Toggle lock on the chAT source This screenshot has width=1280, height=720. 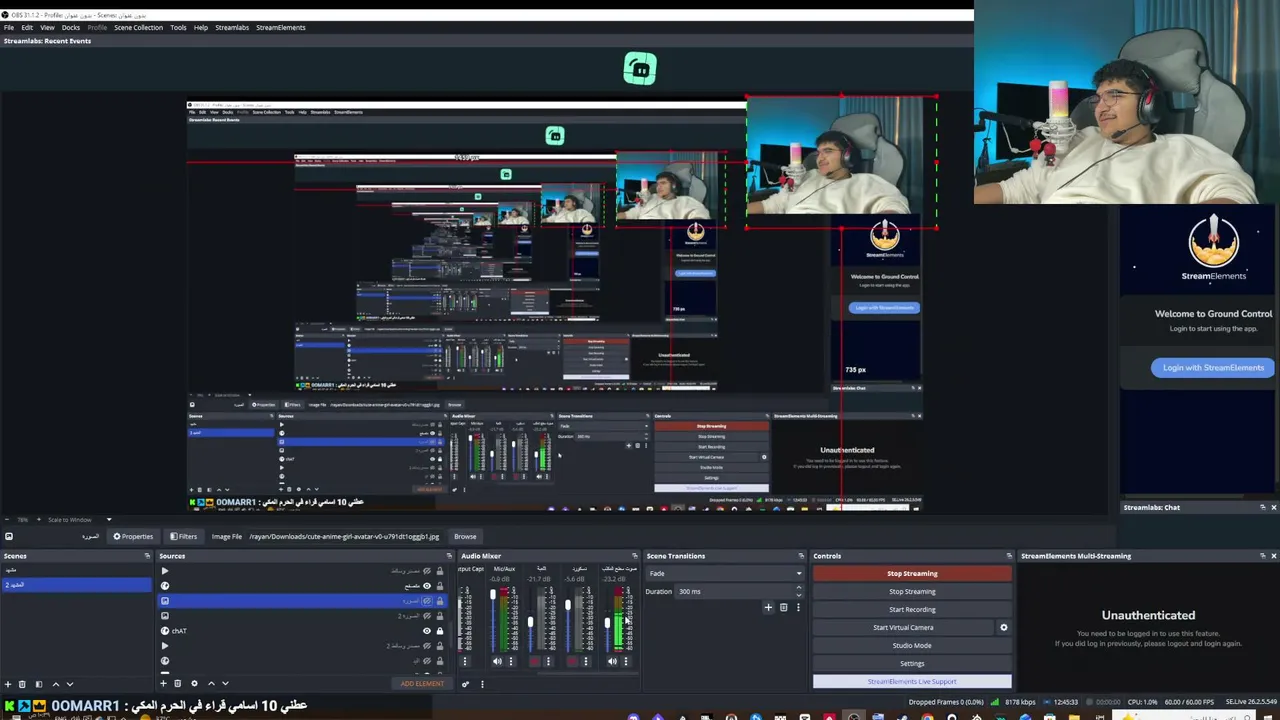click(439, 631)
